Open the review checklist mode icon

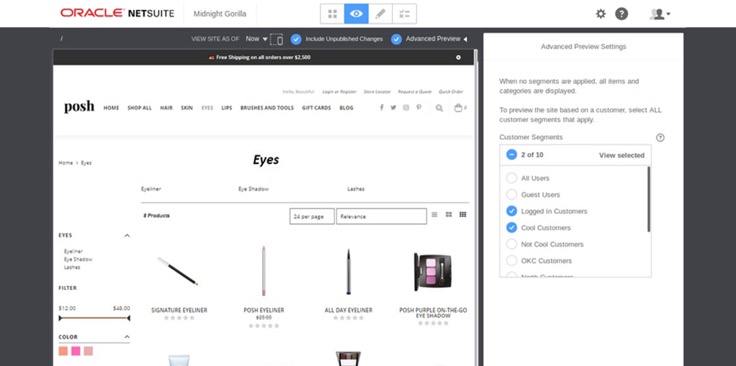[404, 14]
